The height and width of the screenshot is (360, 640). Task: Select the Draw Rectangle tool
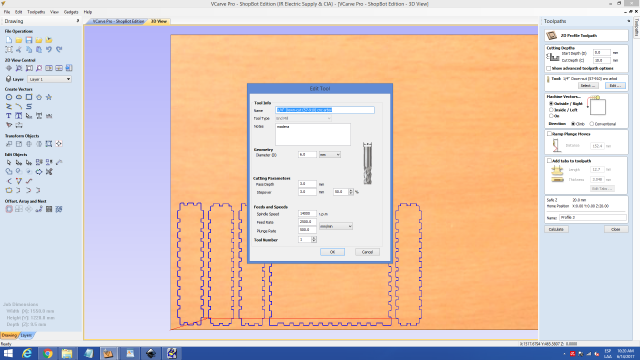[29, 97]
